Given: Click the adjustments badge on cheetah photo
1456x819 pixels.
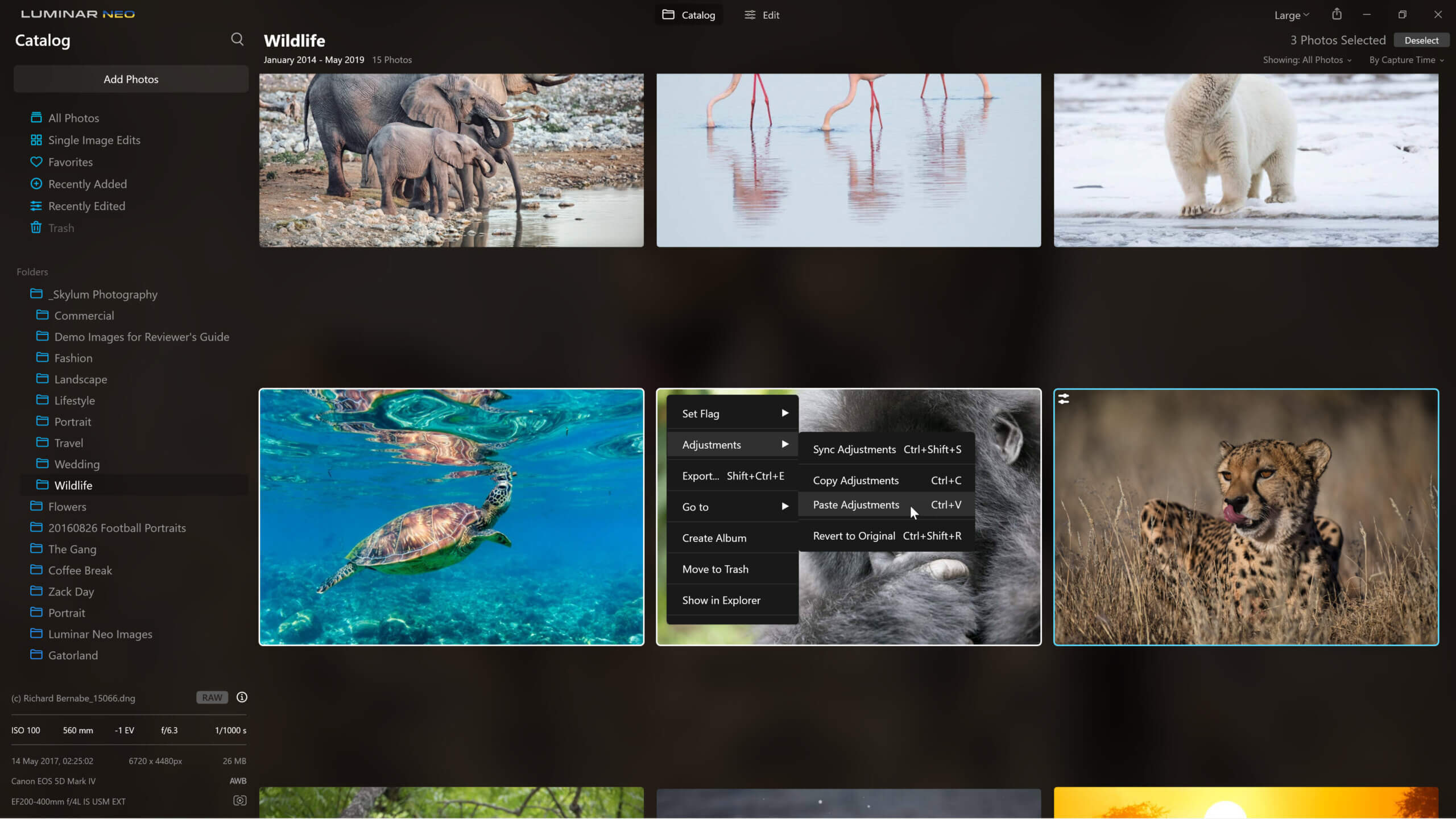Looking at the screenshot, I should click(1064, 399).
